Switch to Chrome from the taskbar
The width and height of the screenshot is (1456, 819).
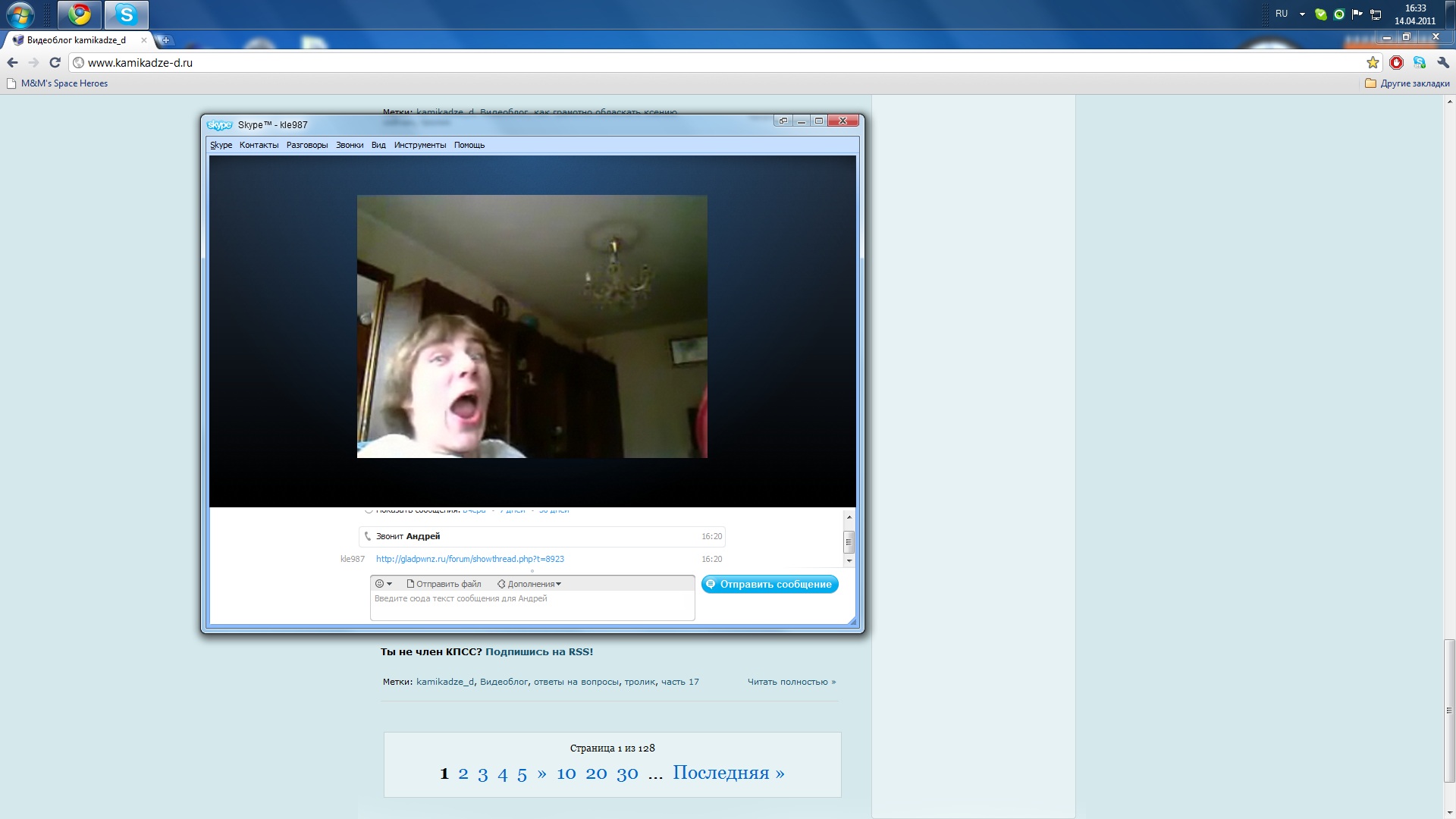click(x=79, y=14)
